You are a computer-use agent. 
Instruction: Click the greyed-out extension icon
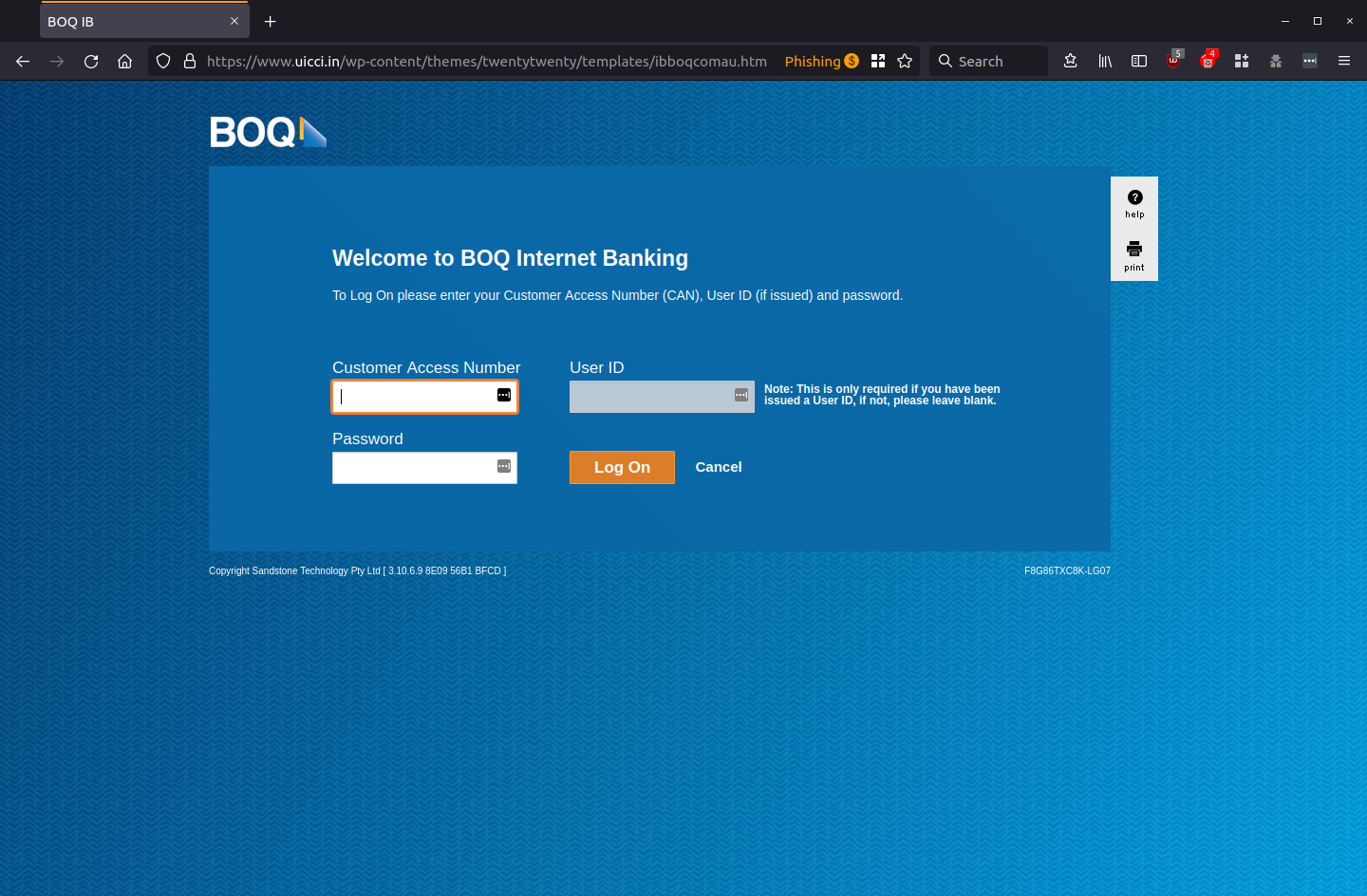tap(1276, 61)
